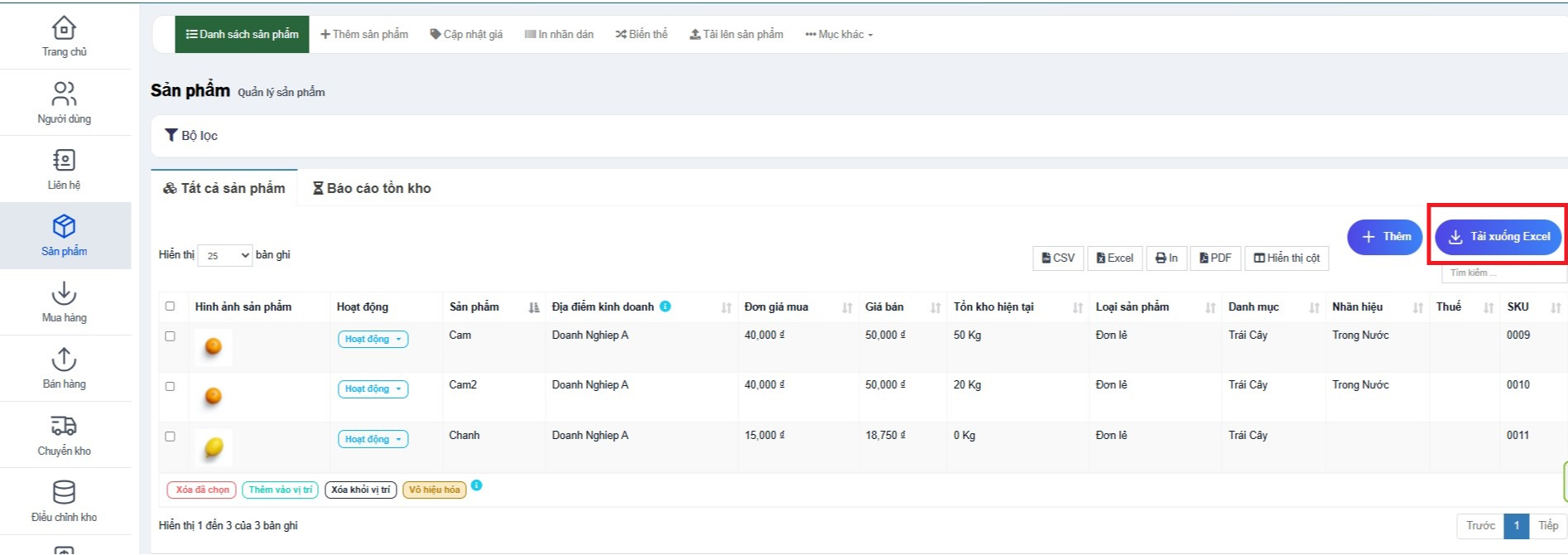Tick checkbox for Cam2 row
Screen dimensions: 1568x555
click(170, 386)
